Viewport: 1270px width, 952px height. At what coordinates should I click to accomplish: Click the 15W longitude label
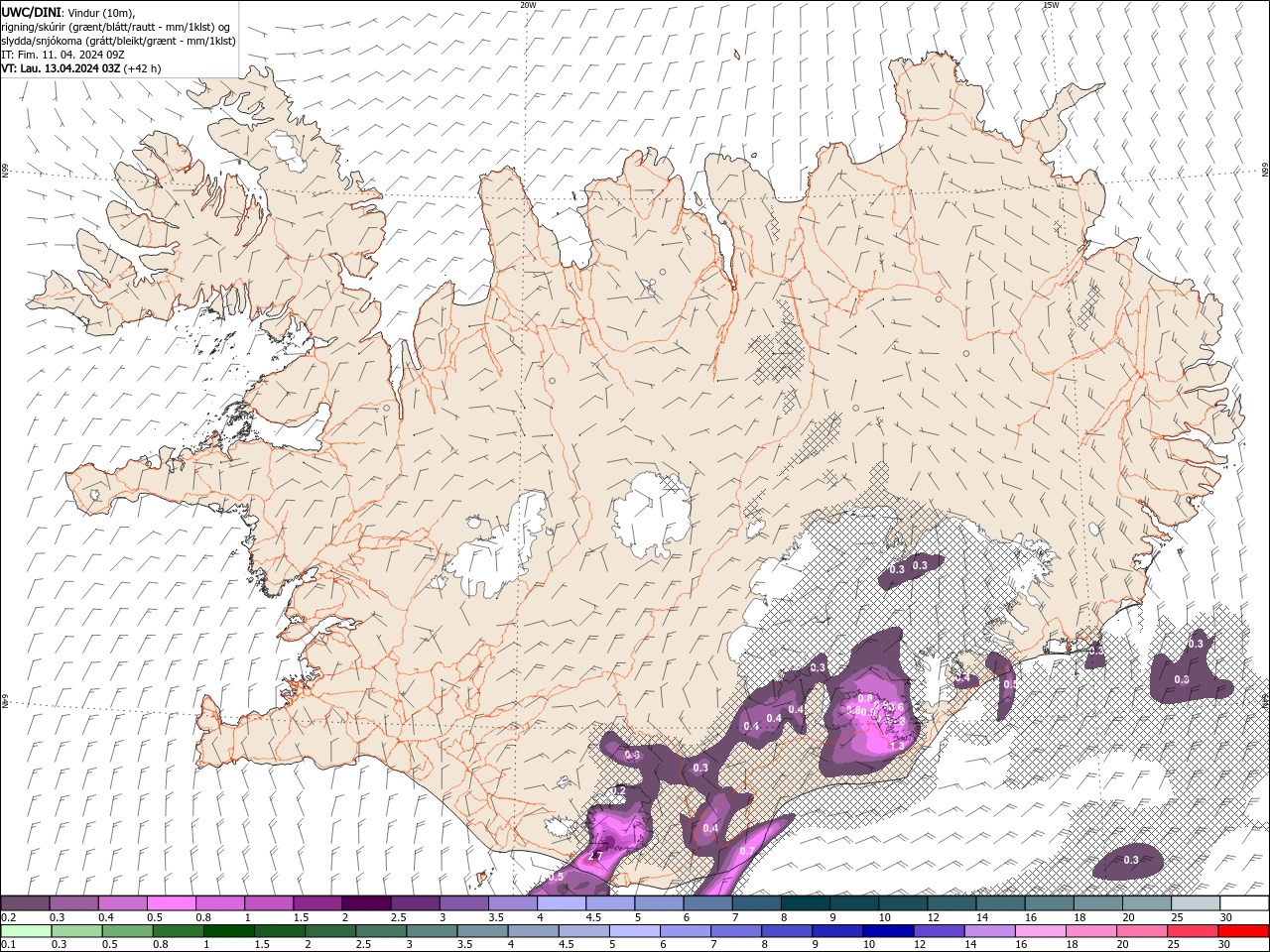1051,5
